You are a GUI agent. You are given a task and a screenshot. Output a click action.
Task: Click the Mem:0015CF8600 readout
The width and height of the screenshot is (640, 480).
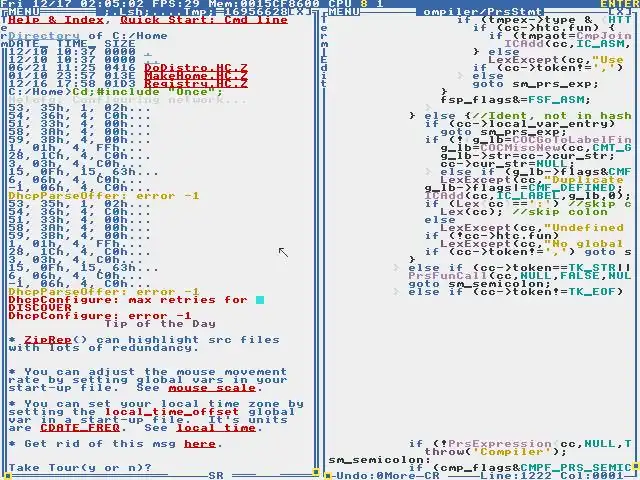coord(264,4)
